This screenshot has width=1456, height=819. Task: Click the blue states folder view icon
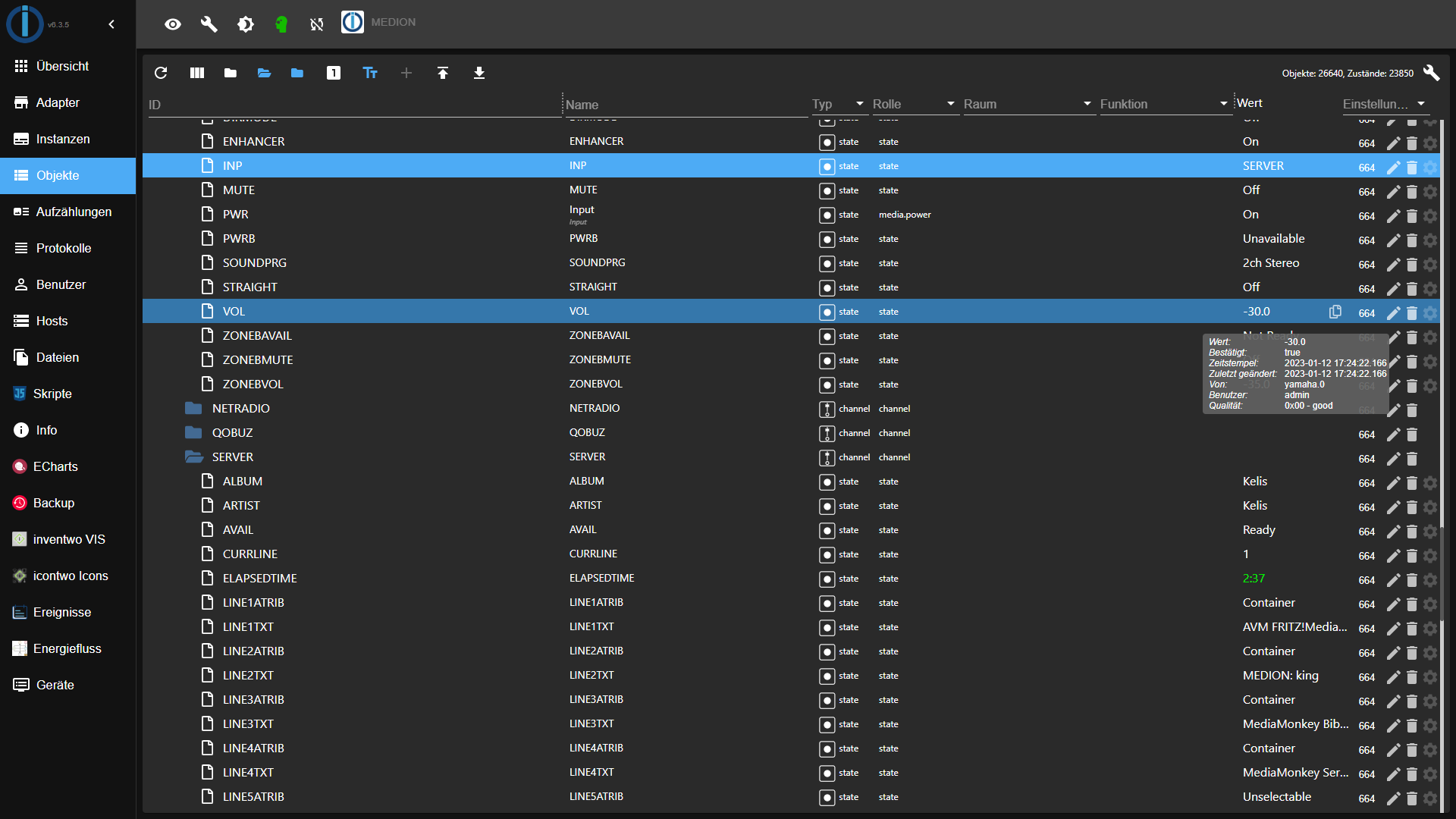point(297,73)
